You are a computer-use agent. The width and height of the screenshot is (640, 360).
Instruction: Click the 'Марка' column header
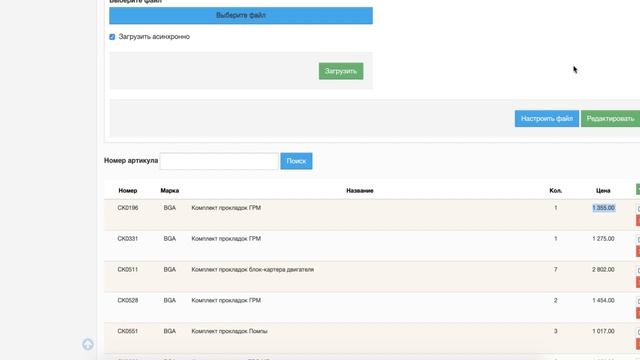click(x=170, y=191)
